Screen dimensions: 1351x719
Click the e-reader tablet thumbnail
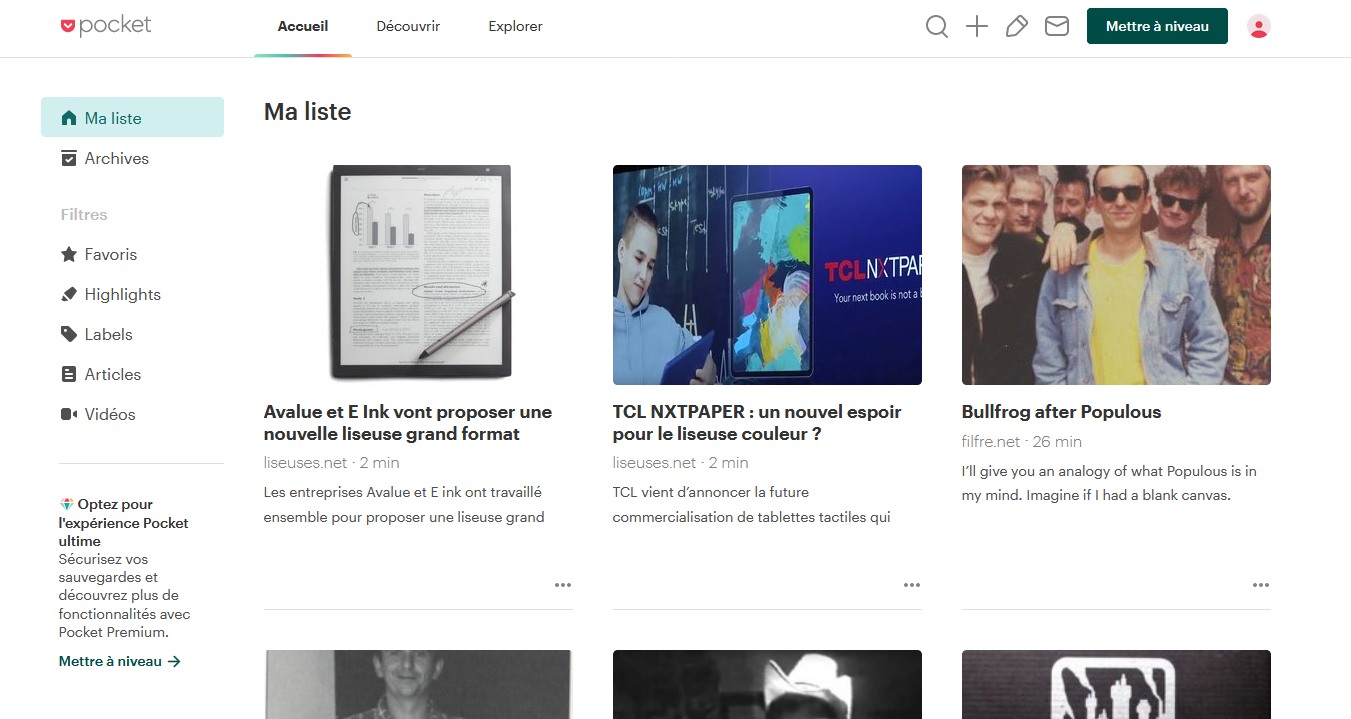(x=418, y=275)
